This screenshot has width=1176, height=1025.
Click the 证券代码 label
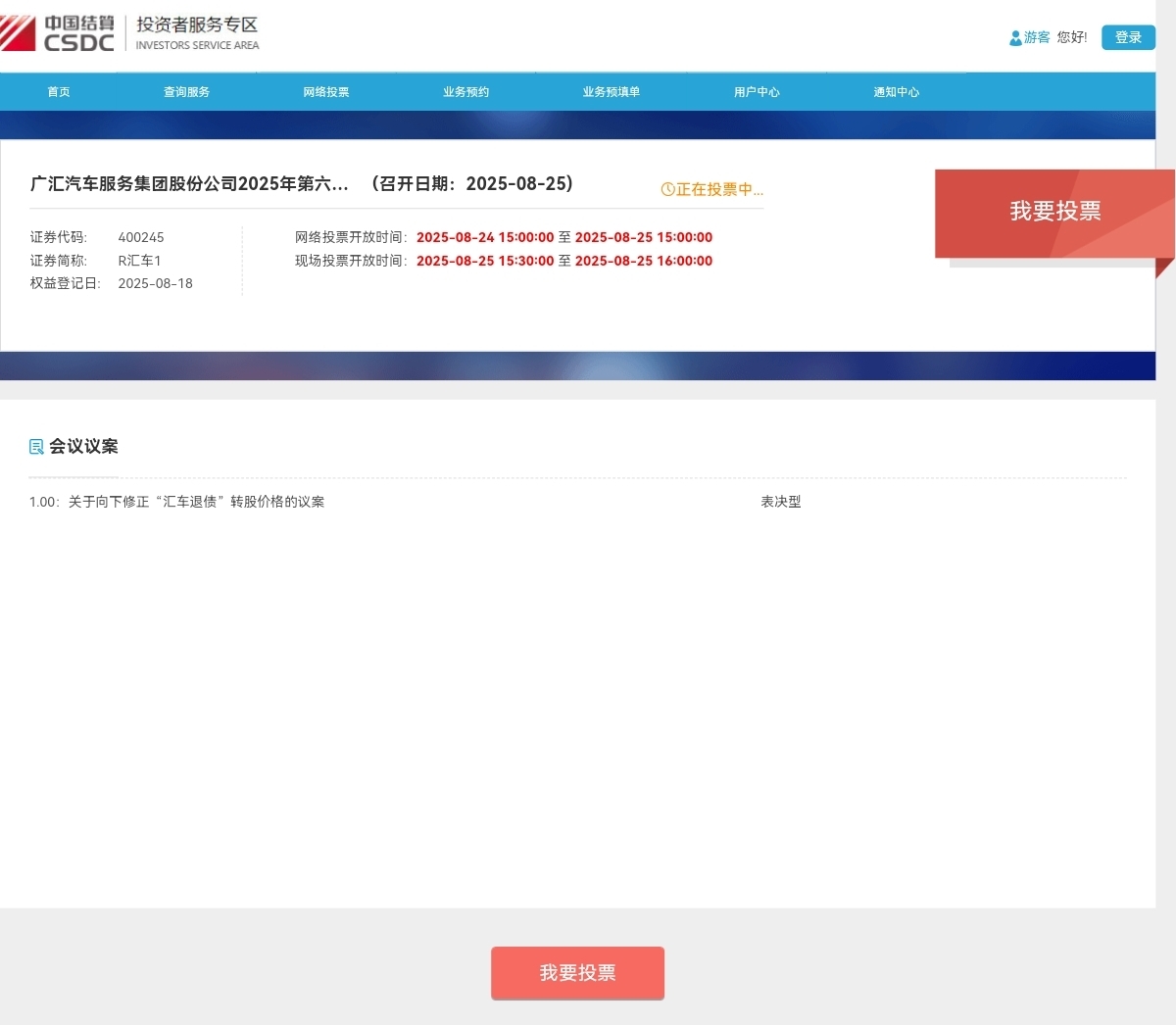[x=59, y=237]
